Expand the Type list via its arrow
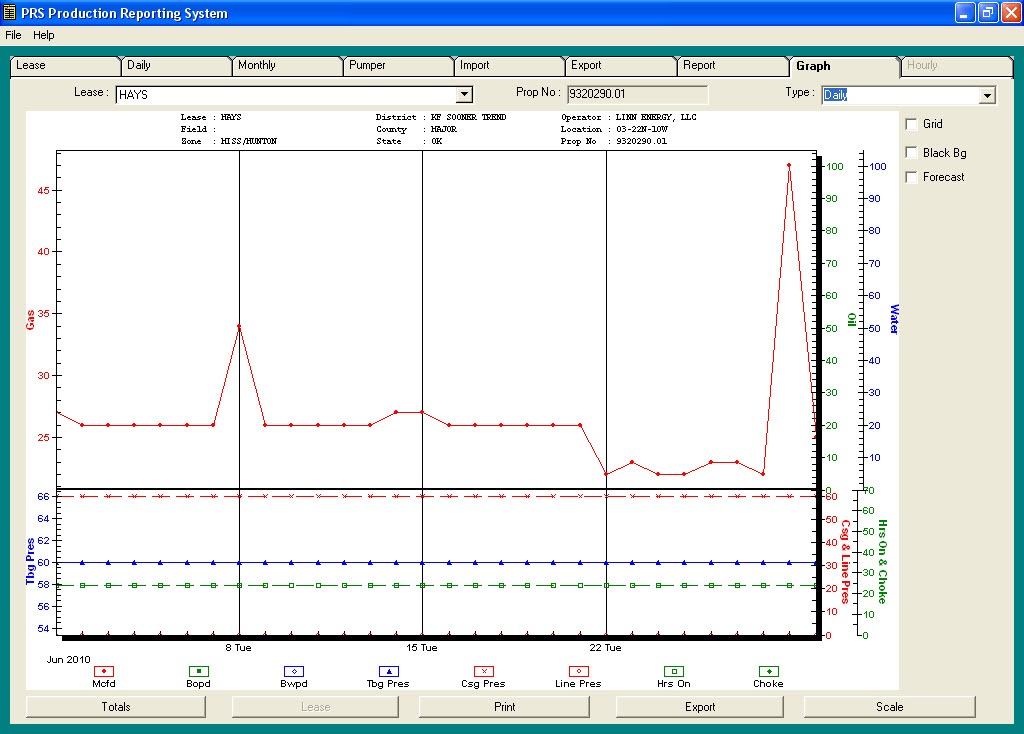This screenshot has width=1024, height=734. pyautogui.click(x=986, y=94)
